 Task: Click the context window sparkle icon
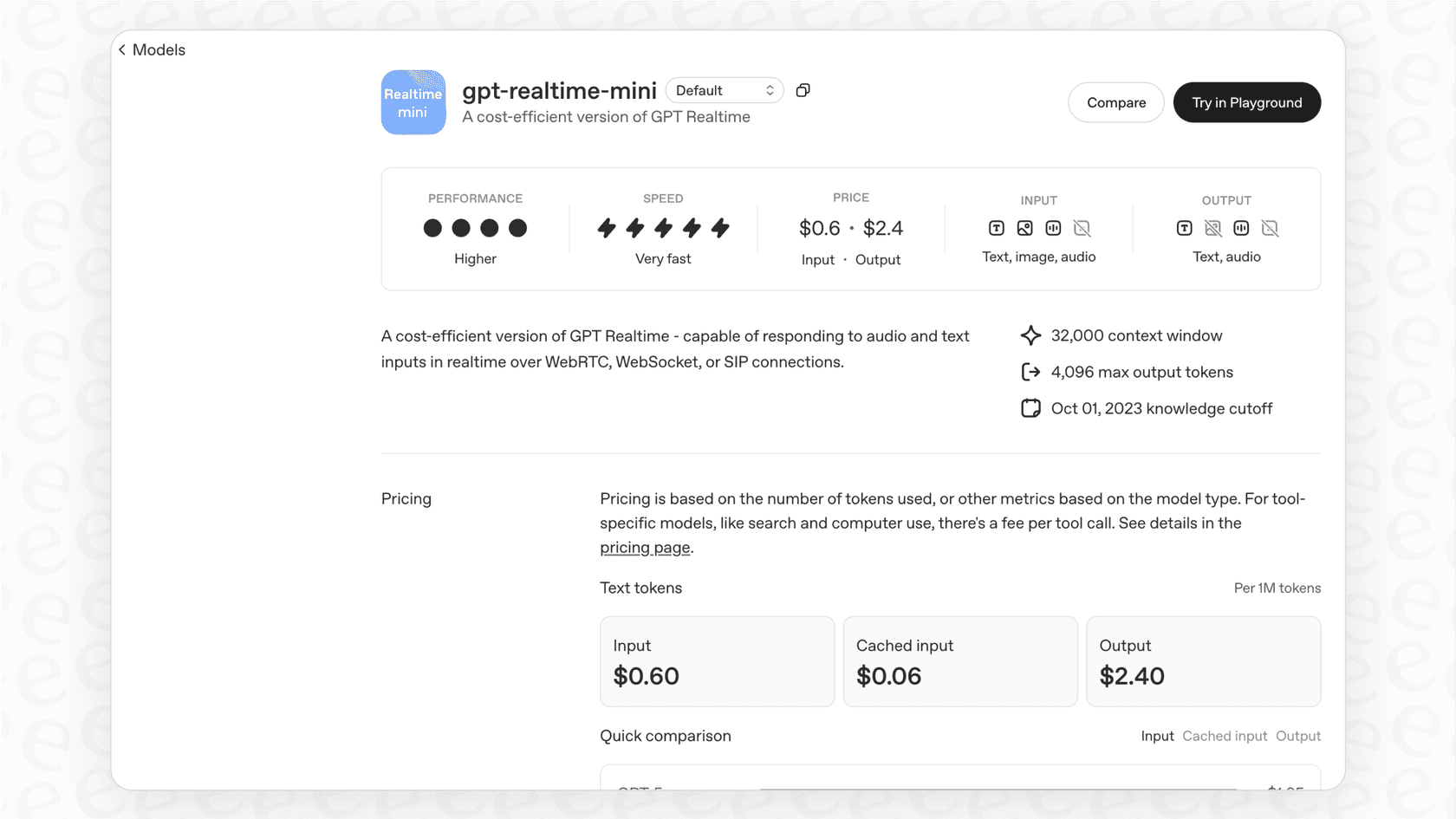point(1030,335)
